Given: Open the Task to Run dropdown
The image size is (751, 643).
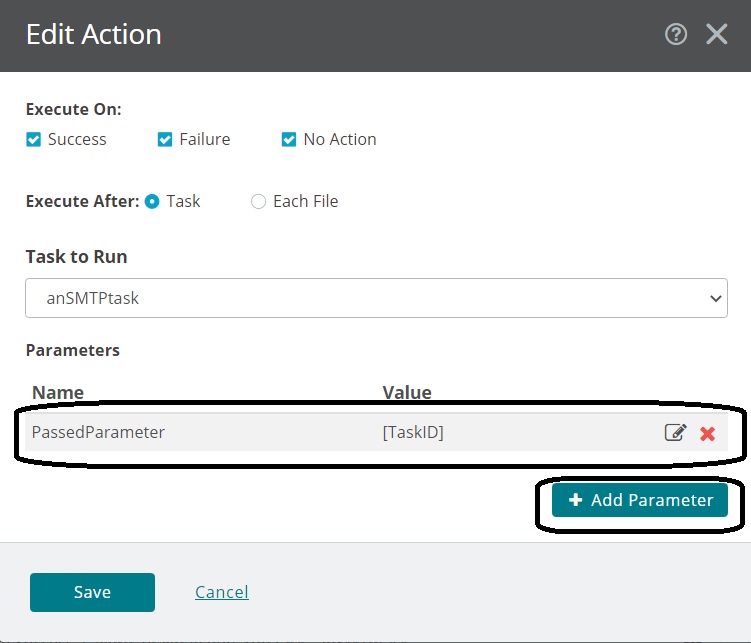Looking at the screenshot, I should pyautogui.click(x=376, y=298).
